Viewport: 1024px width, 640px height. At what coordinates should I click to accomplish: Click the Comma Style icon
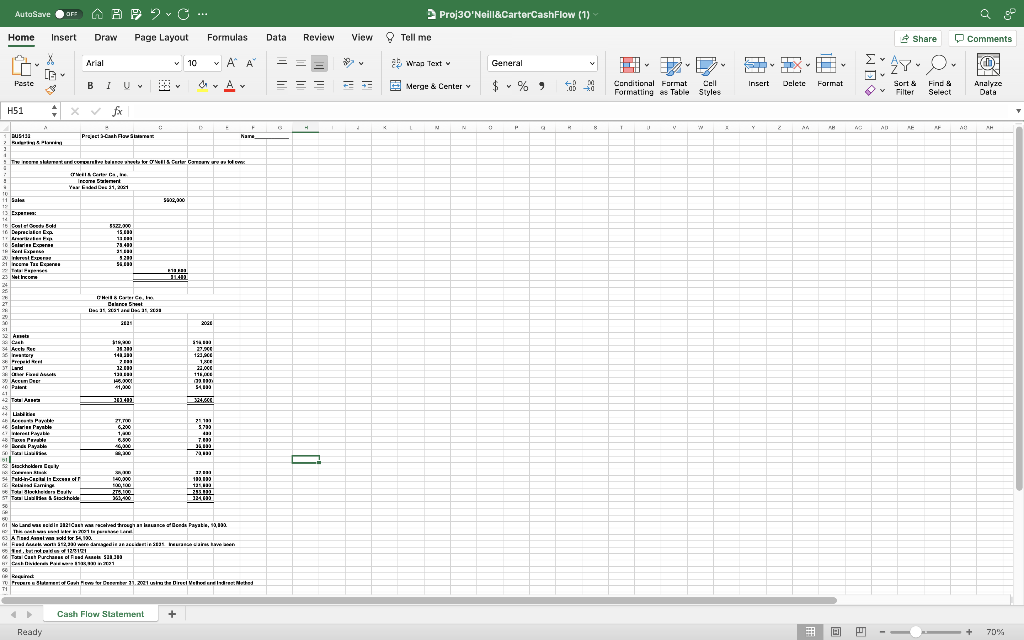coord(542,86)
